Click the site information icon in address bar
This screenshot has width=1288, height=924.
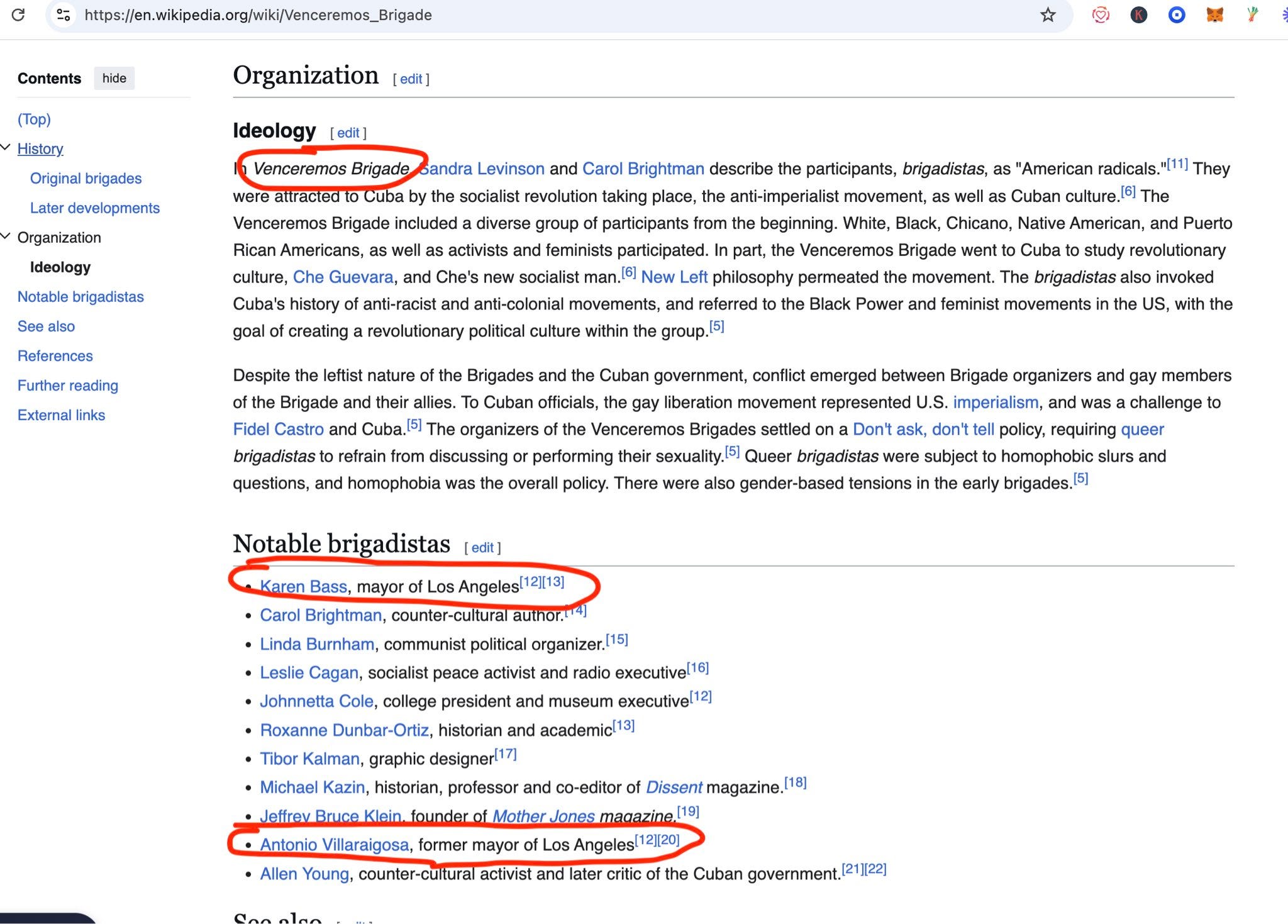point(63,14)
